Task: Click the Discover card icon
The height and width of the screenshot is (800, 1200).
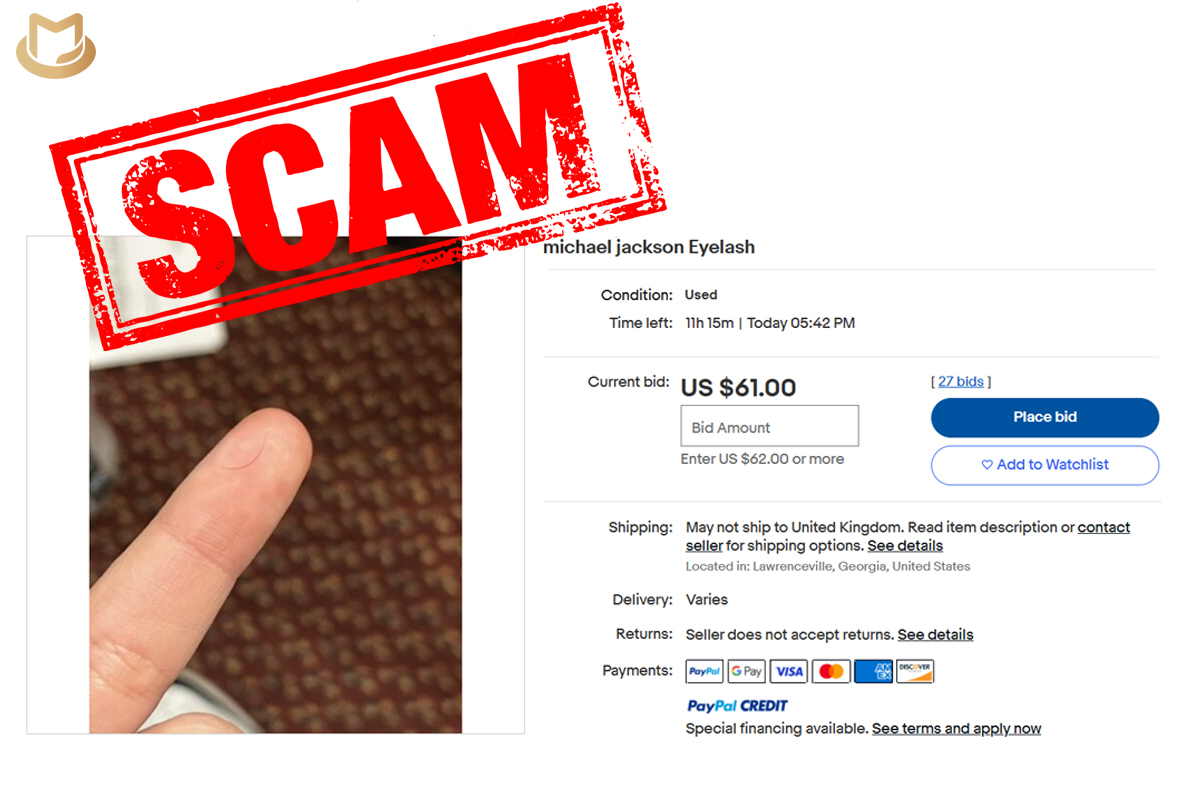Action: pos(915,671)
